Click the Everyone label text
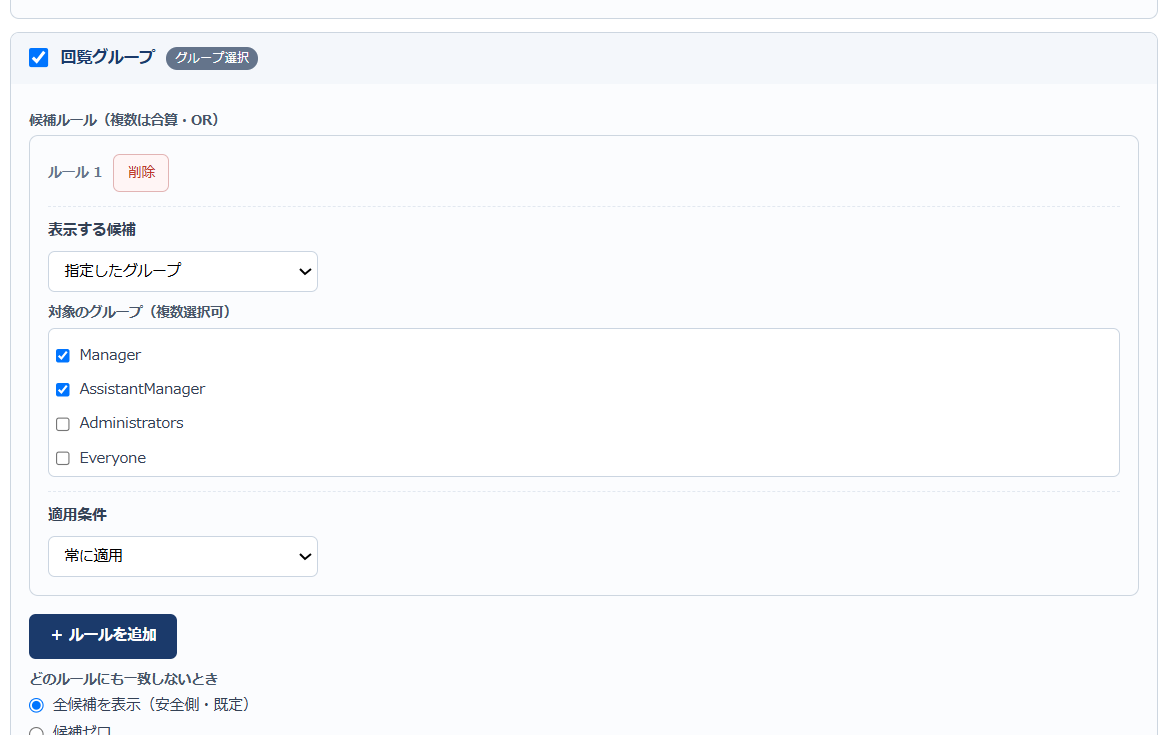1165x735 pixels. tap(113, 458)
